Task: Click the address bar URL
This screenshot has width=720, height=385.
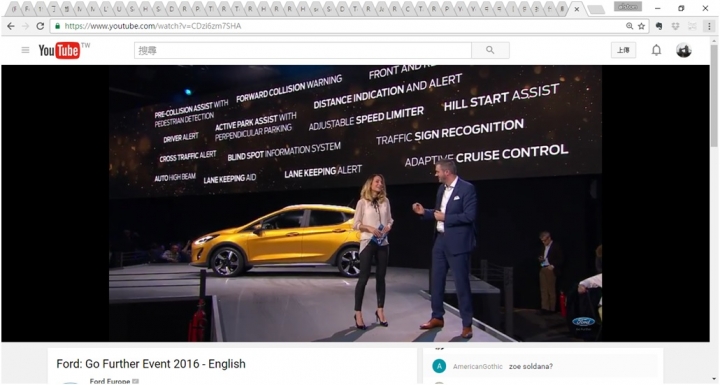Action: coord(153,26)
